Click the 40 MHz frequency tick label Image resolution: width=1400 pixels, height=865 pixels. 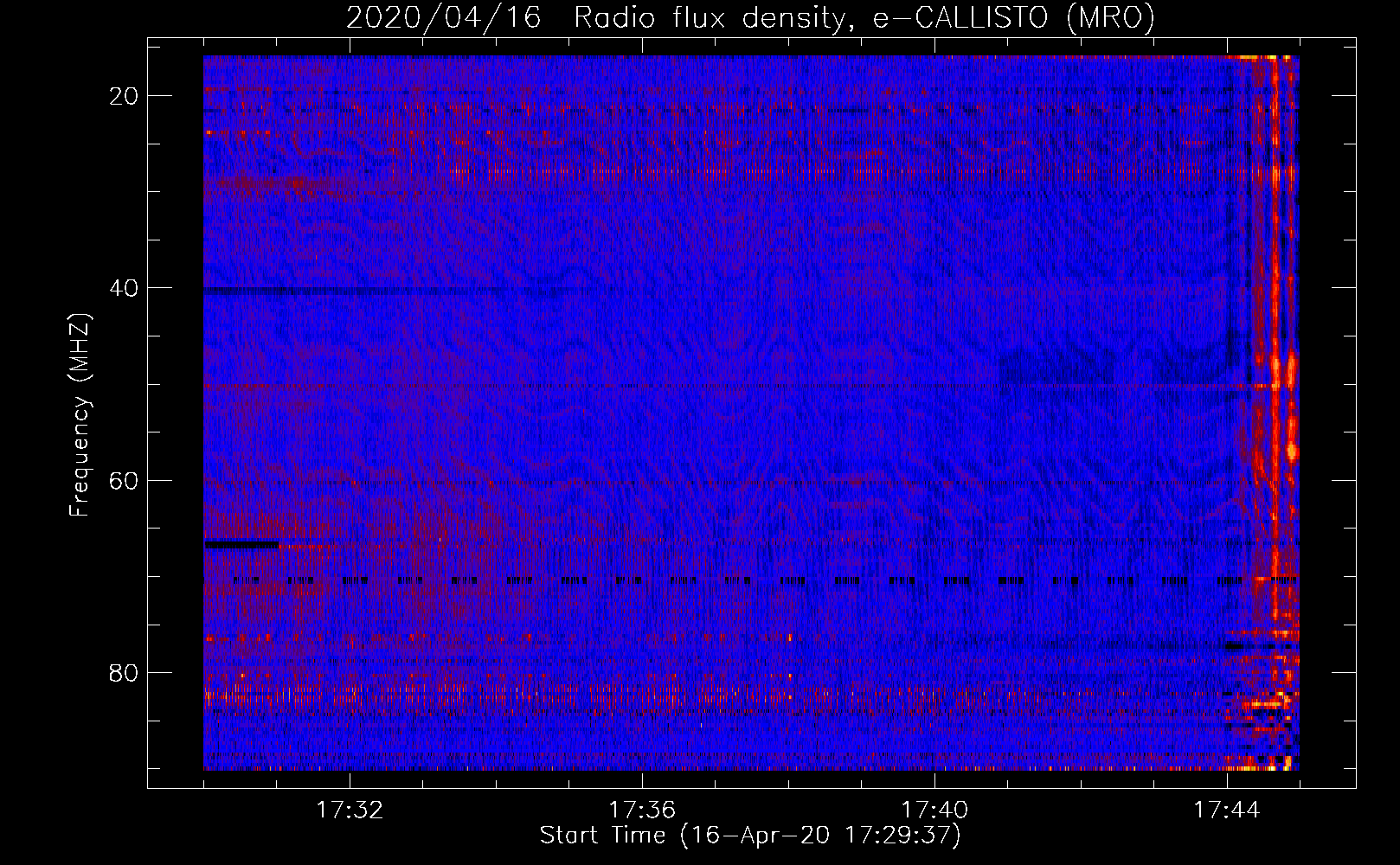(124, 288)
